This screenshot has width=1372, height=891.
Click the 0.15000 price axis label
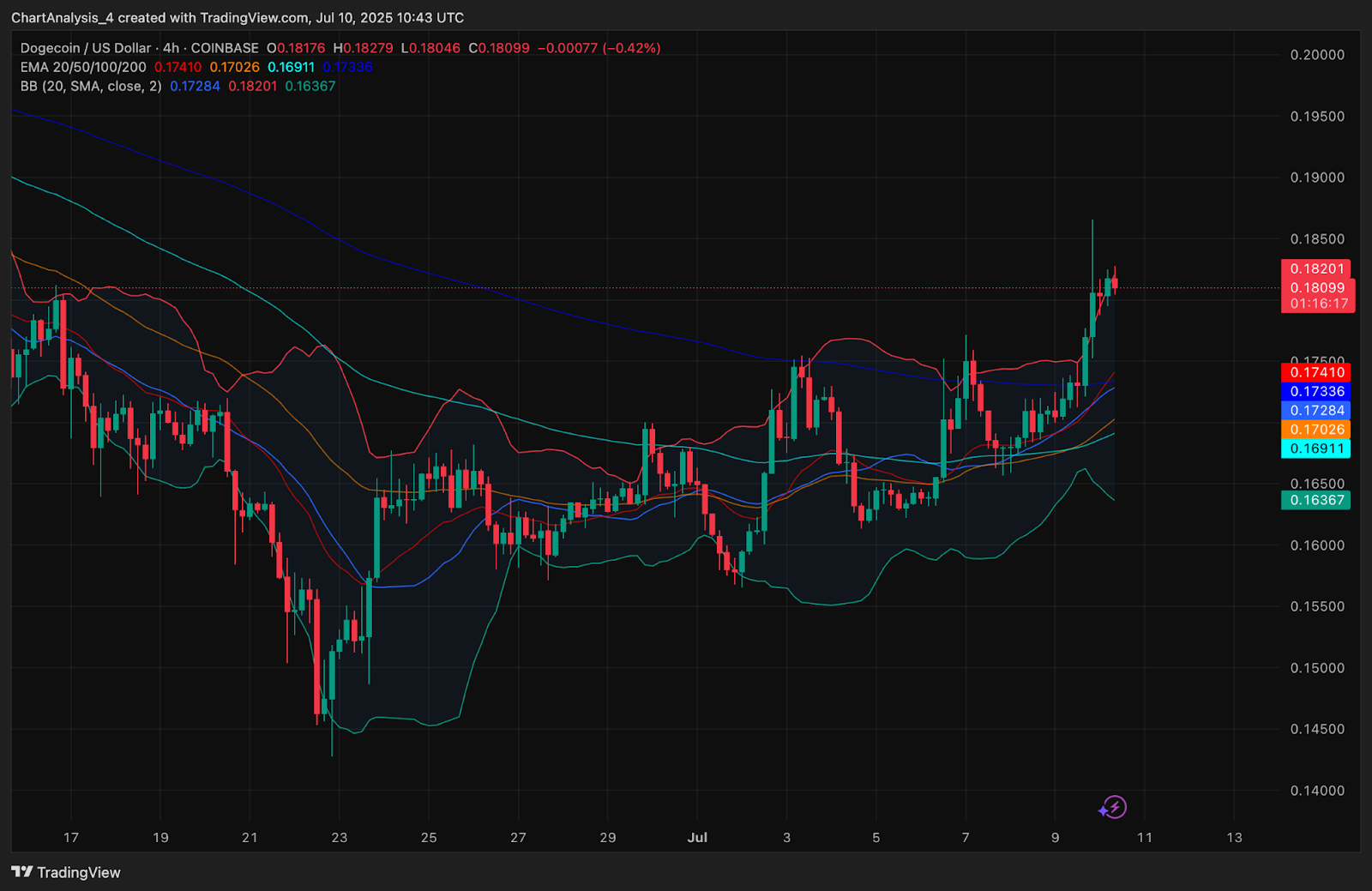[1317, 668]
